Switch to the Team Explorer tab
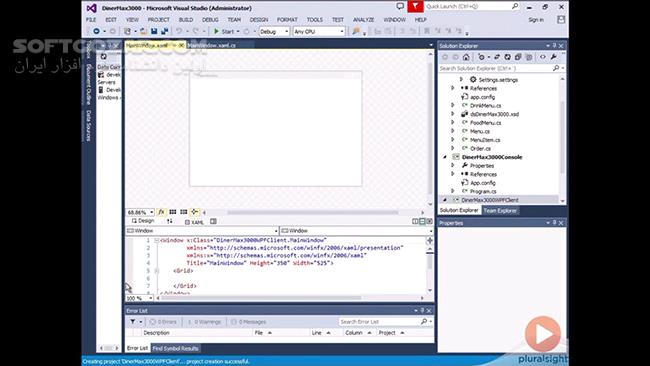Screen dimensions: 650x366 (x=500, y=211)
